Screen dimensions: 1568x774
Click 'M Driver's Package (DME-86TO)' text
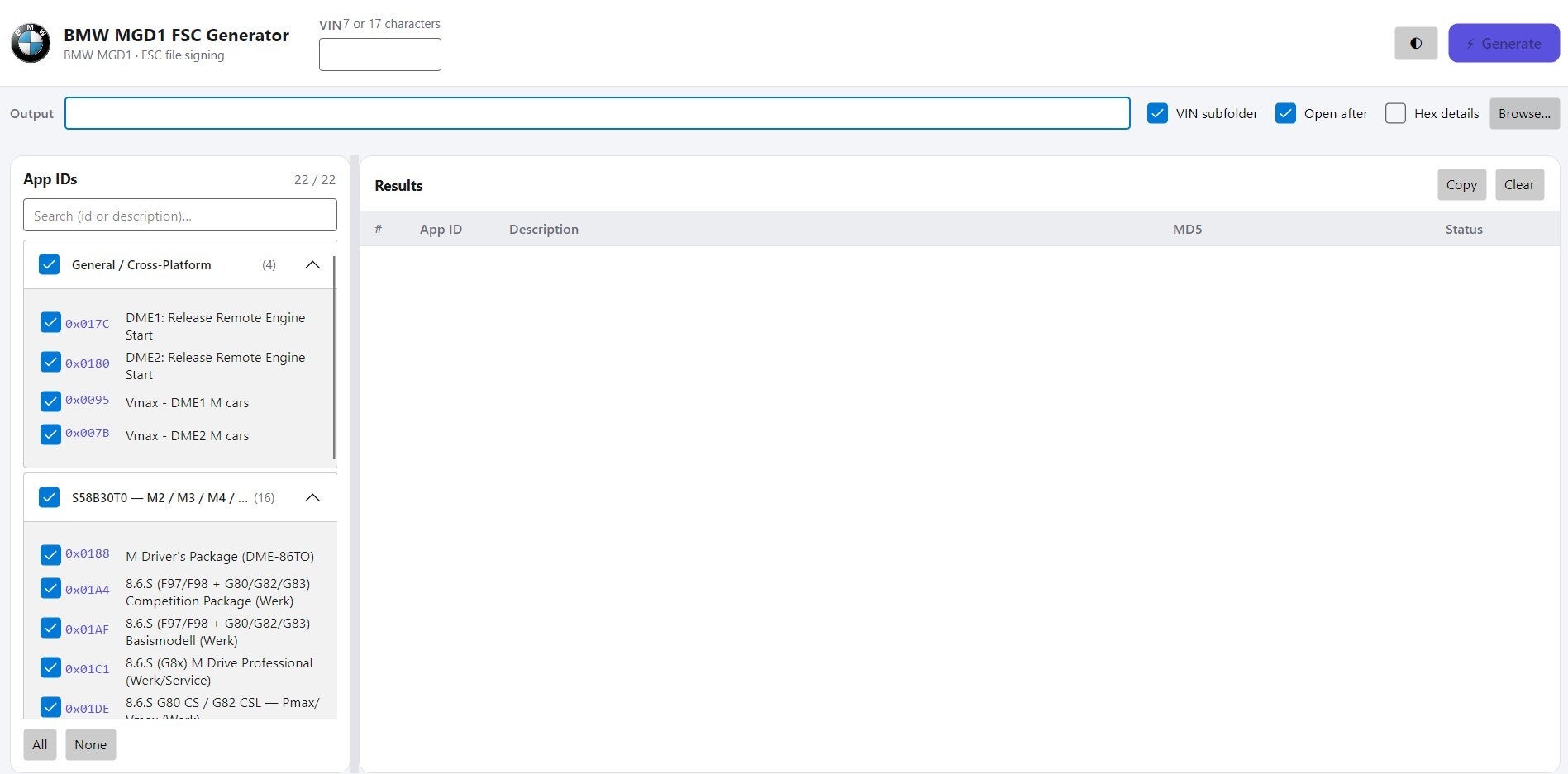pos(220,556)
